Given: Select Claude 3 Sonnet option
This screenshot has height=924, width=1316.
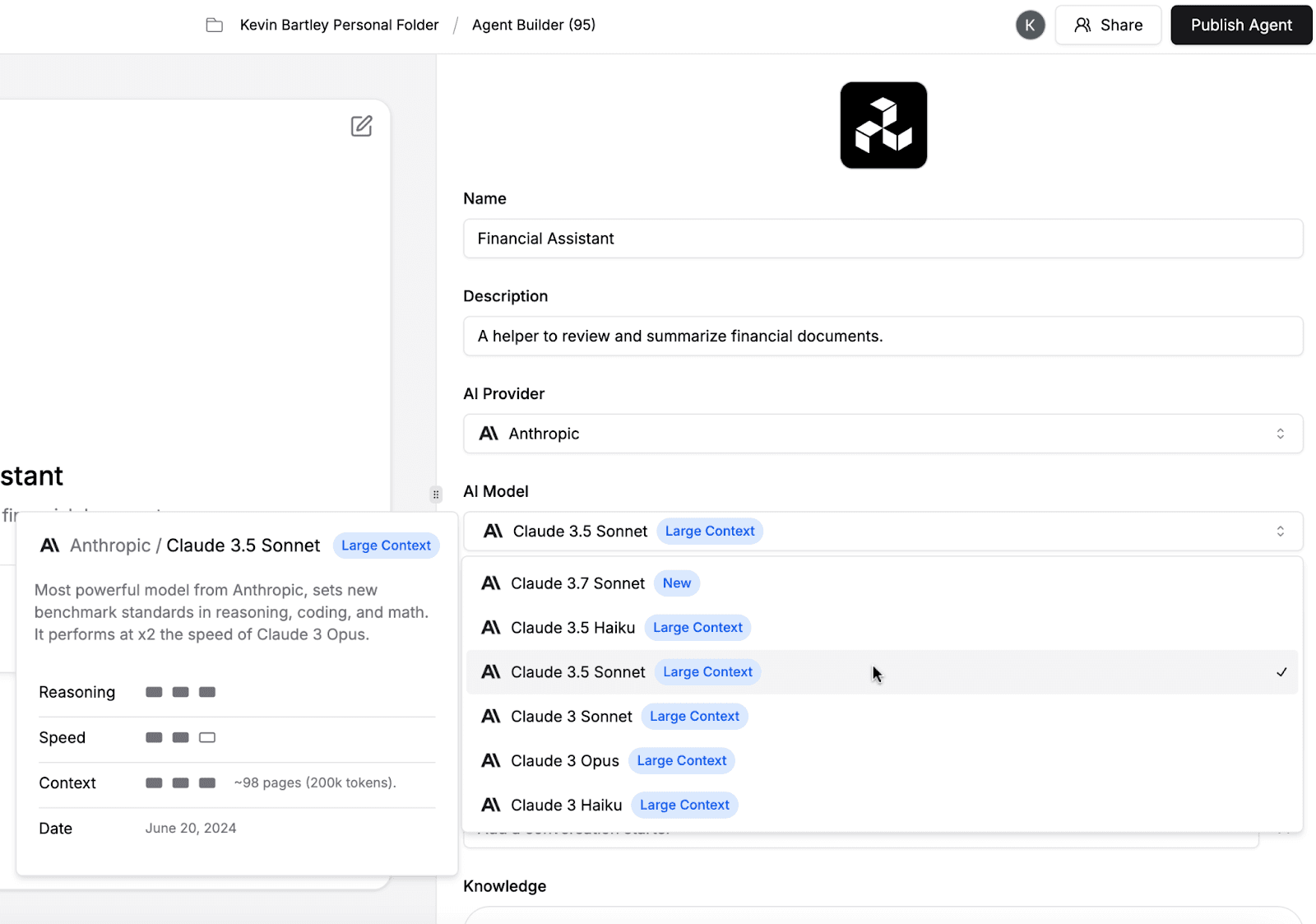Looking at the screenshot, I should (882, 717).
